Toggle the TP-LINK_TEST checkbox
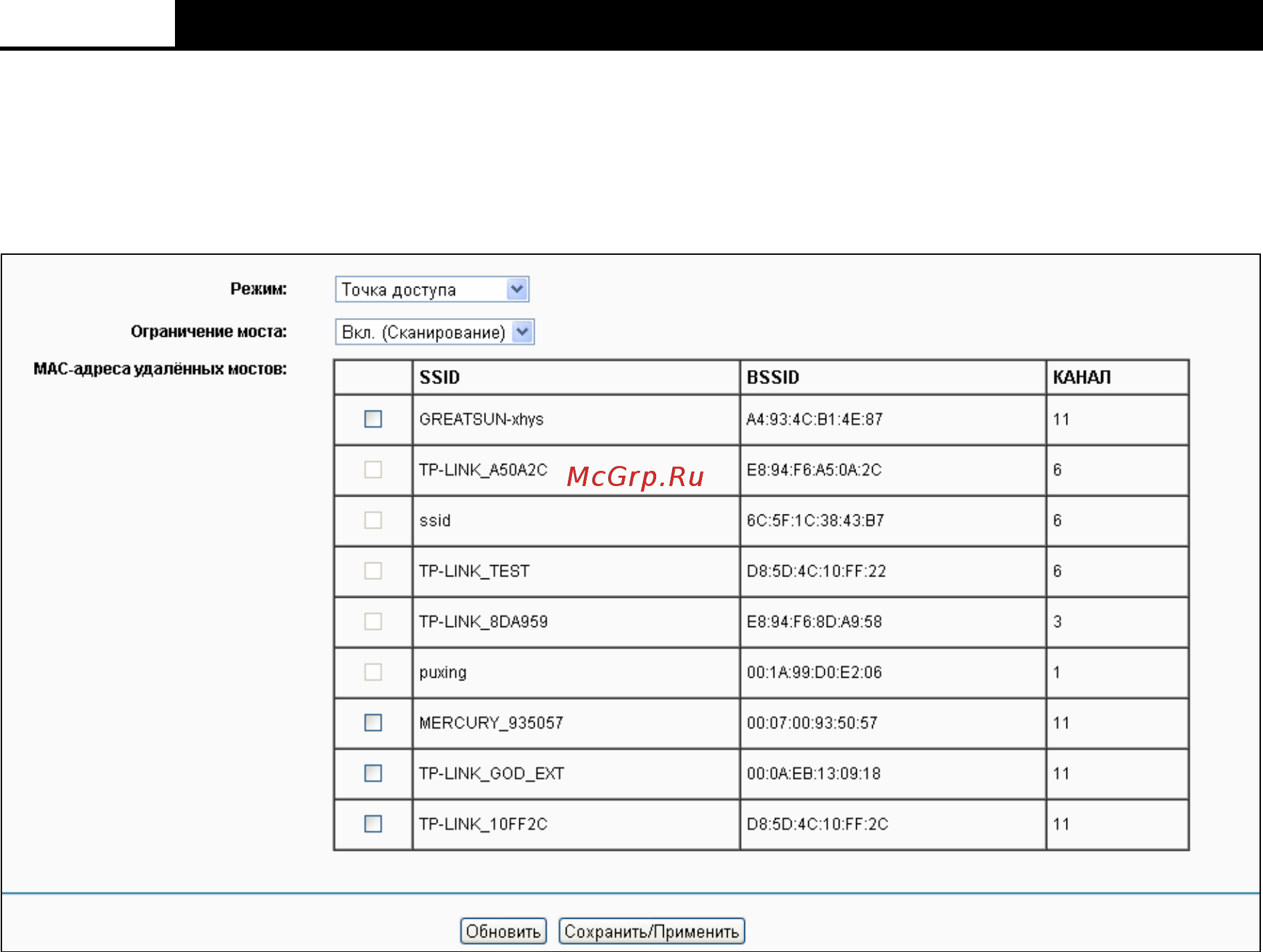 [x=373, y=571]
